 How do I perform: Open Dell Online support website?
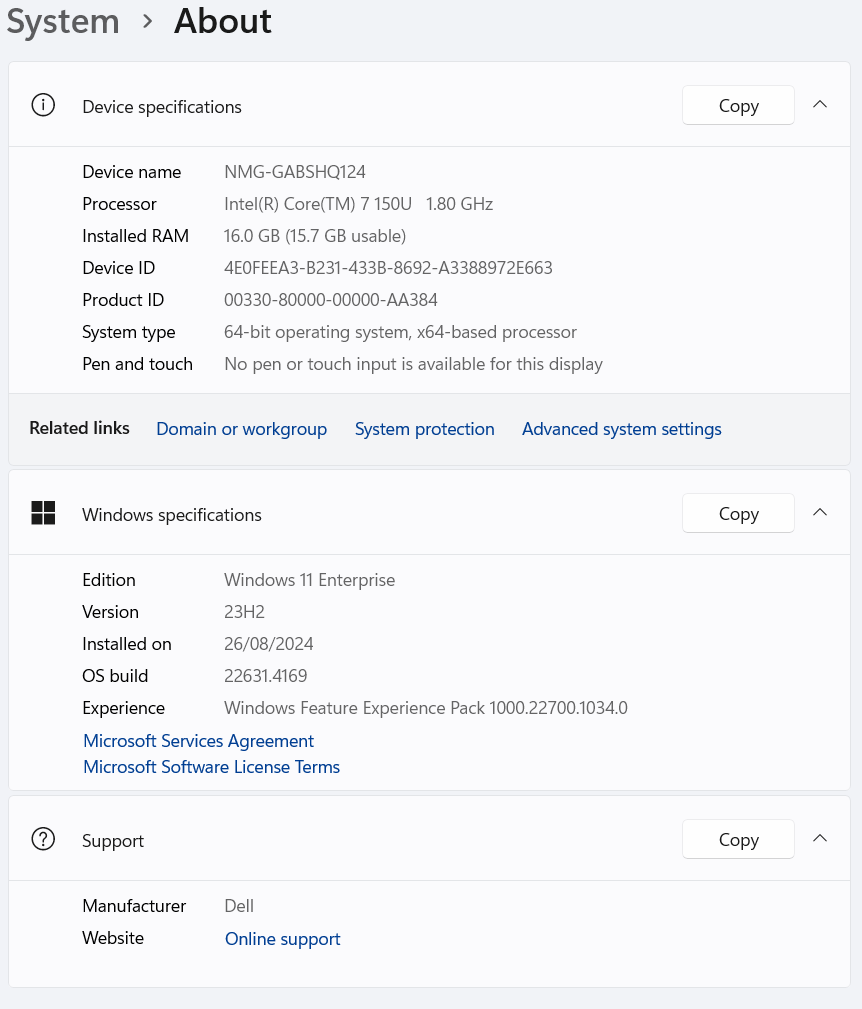click(x=282, y=939)
